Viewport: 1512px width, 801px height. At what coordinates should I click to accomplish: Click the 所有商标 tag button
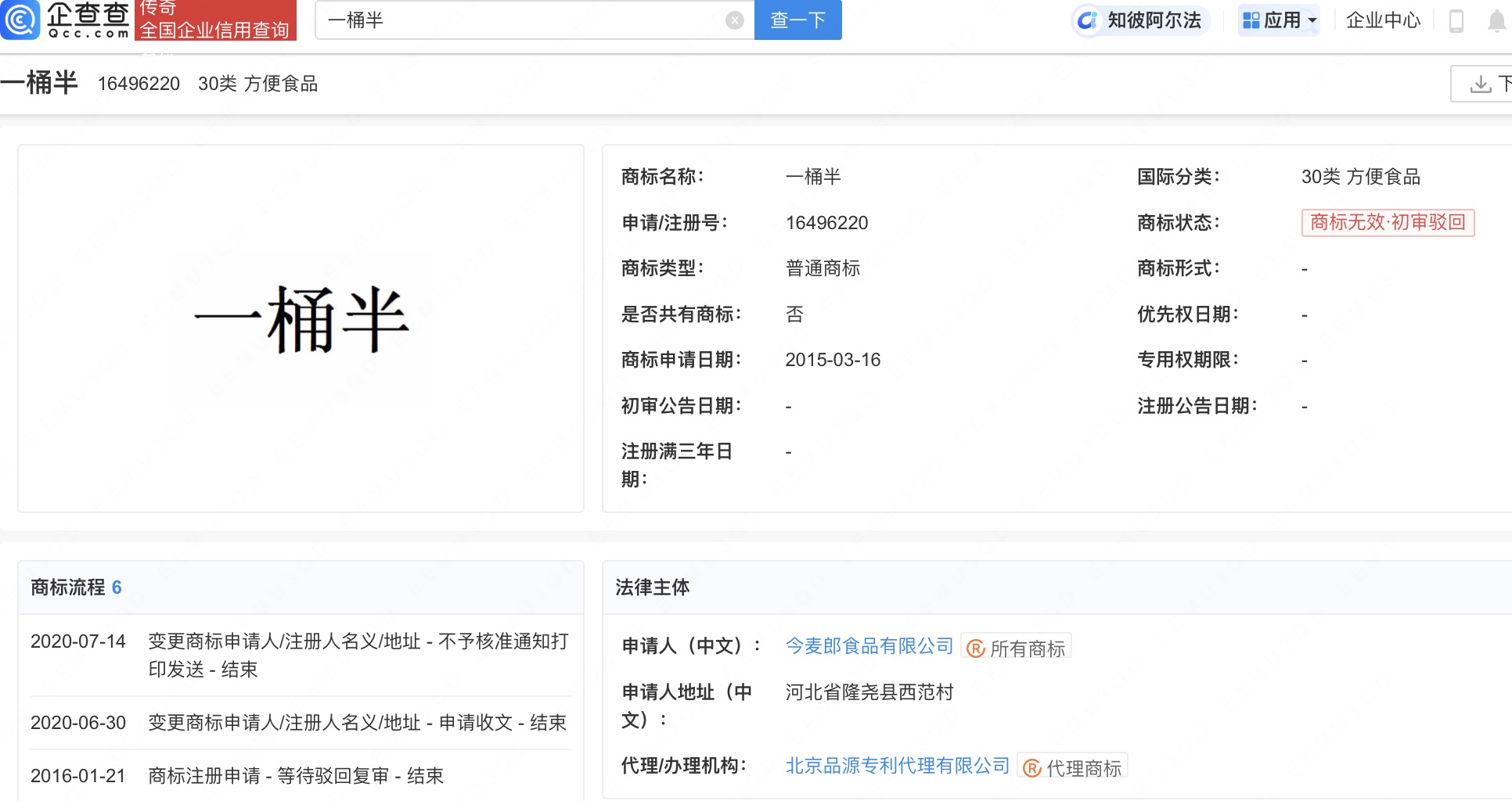(x=1016, y=648)
